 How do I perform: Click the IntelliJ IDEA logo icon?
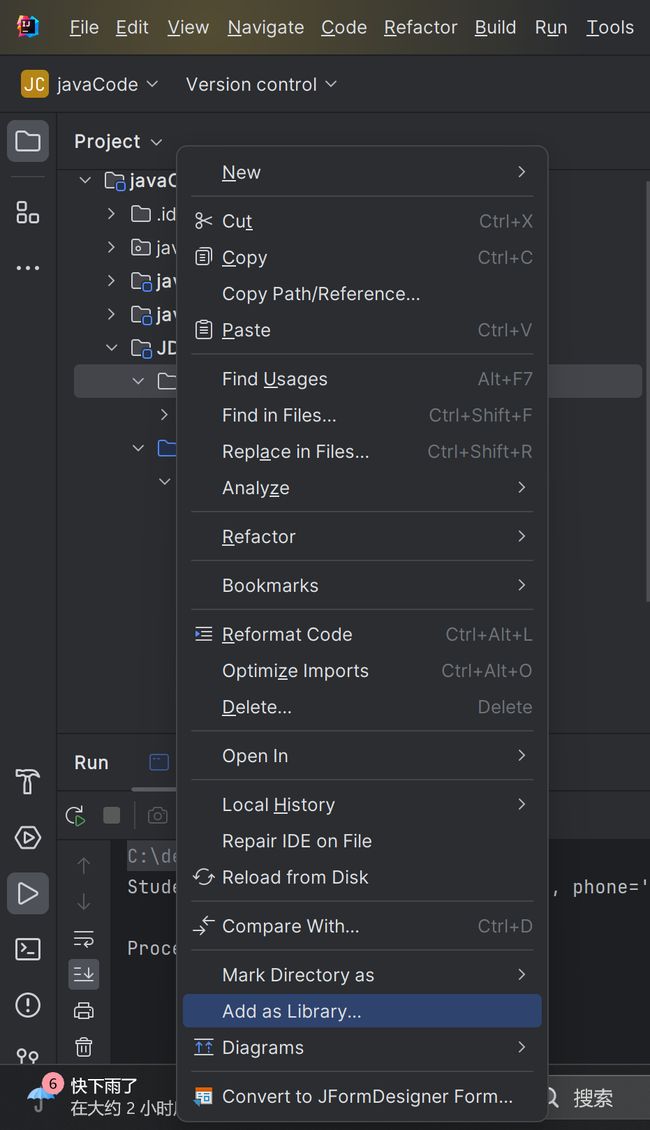coord(28,27)
